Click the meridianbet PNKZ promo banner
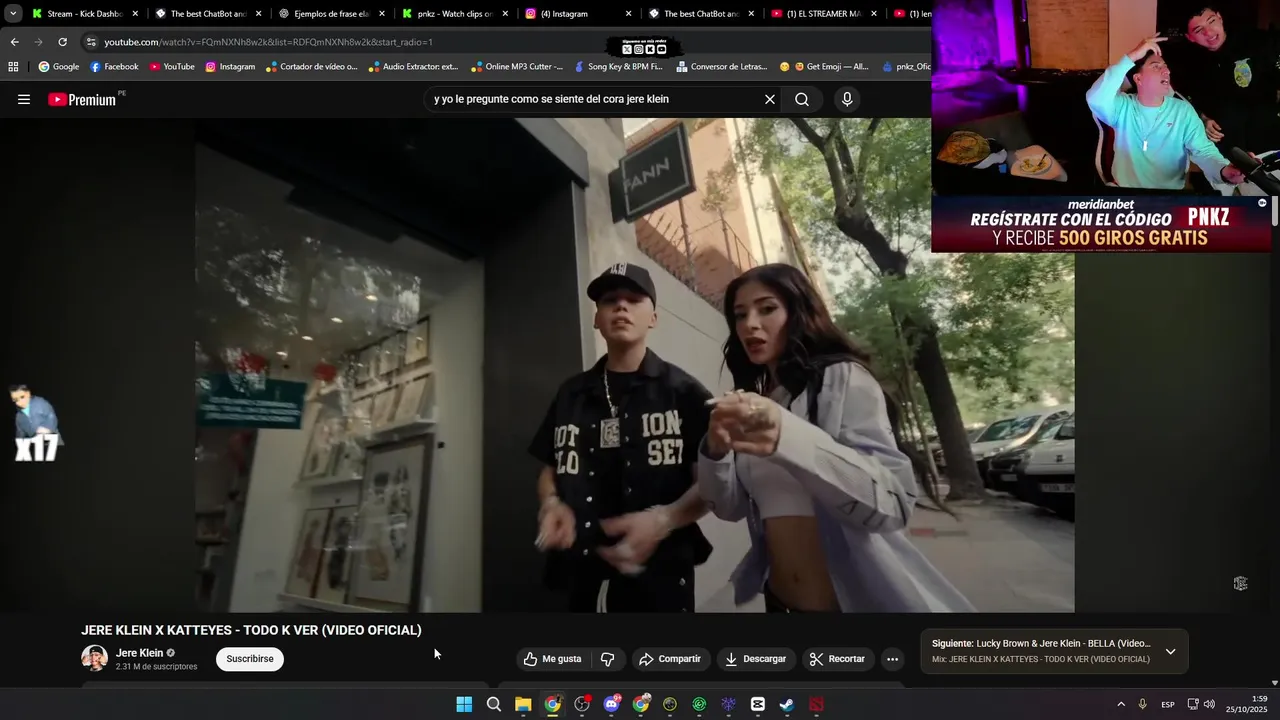1280x720 pixels. point(1100,224)
